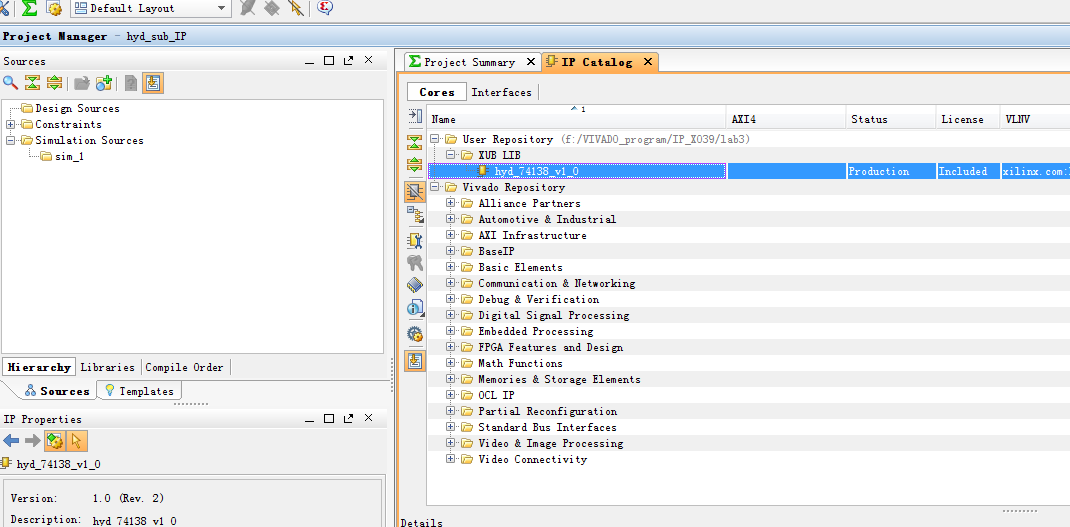Select hyd_74138_v1_0 IP in catalog

coord(536,171)
